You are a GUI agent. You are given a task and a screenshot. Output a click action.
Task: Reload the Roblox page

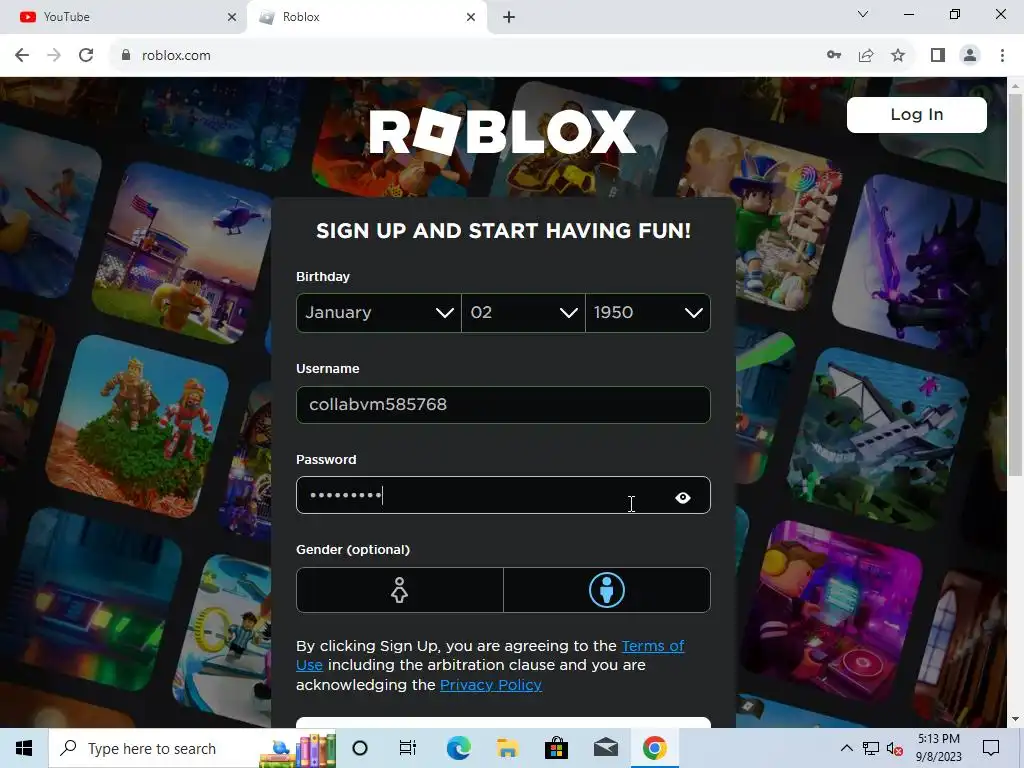point(86,56)
